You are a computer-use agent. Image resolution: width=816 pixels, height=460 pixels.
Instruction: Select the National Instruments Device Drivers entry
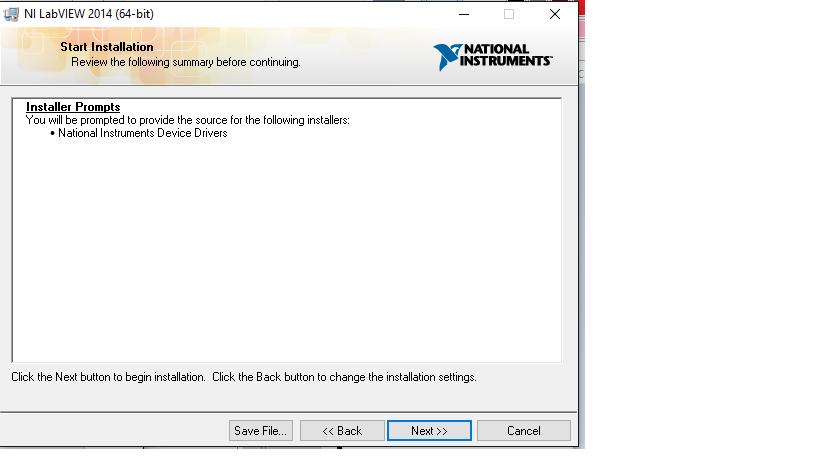pos(143,133)
